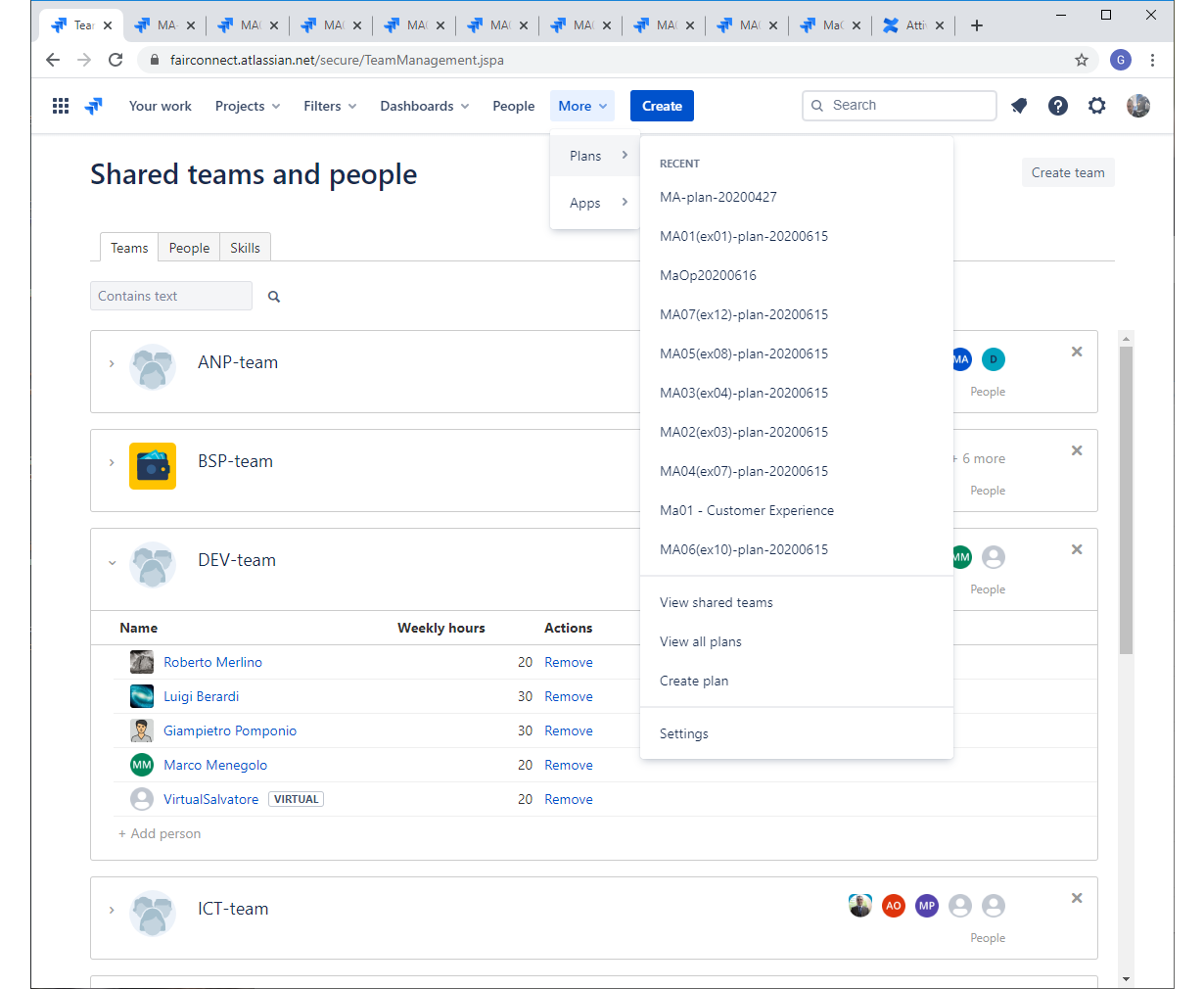Image resolution: width=1204 pixels, height=989 pixels.
Task: Select Plans in the More menu
Action: coord(595,156)
